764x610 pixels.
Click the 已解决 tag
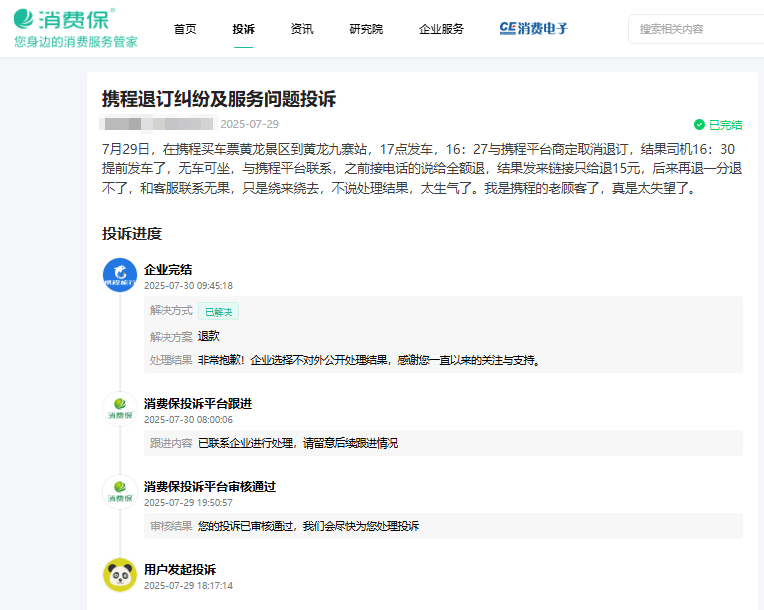pyautogui.click(x=218, y=311)
